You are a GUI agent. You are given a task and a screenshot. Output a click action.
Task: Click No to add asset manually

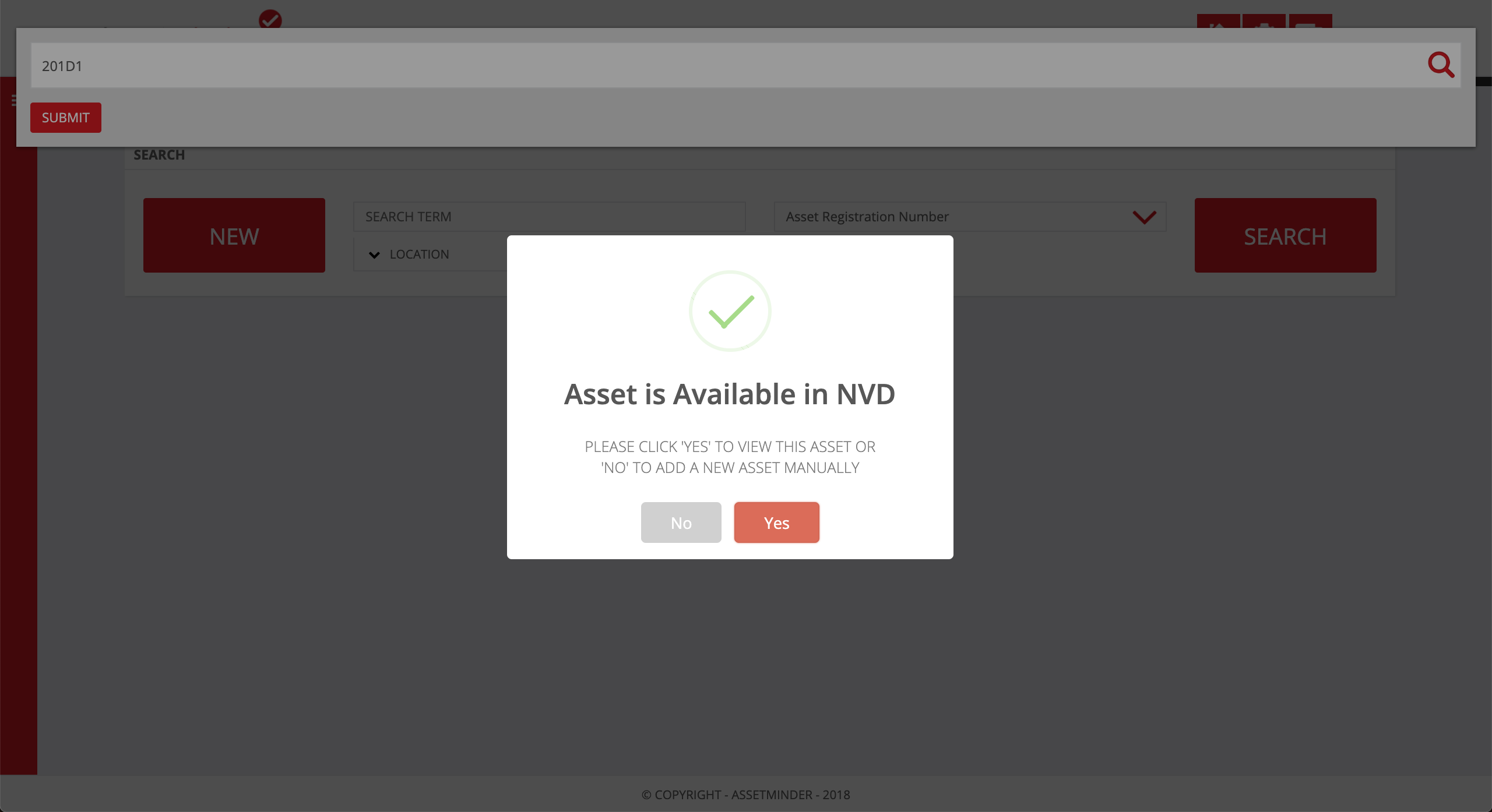click(681, 522)
